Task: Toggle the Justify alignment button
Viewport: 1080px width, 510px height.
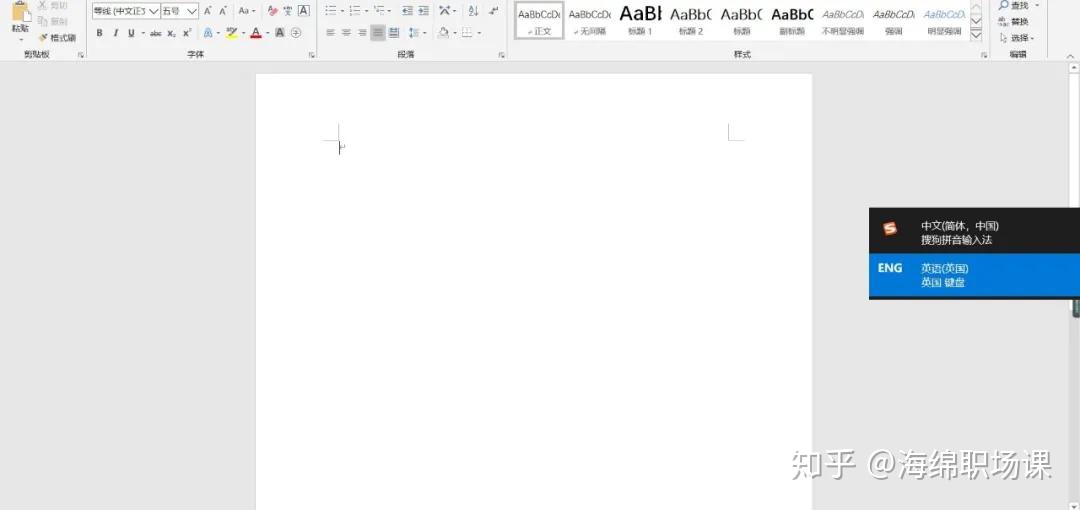Action: click(377, 33)
